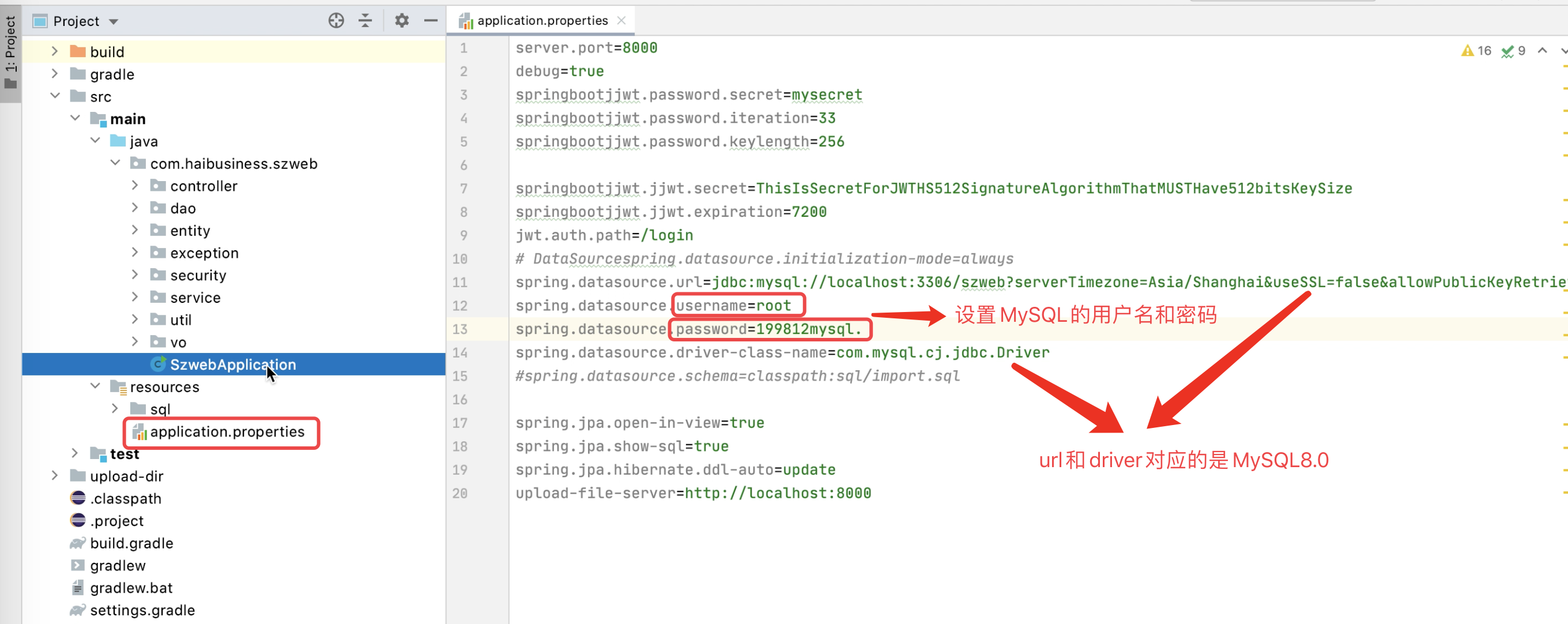Click the Collapse All icon in Project panel
This screenshot has width=1568, height=624.
pyautogui.click(x=365, y=21)
